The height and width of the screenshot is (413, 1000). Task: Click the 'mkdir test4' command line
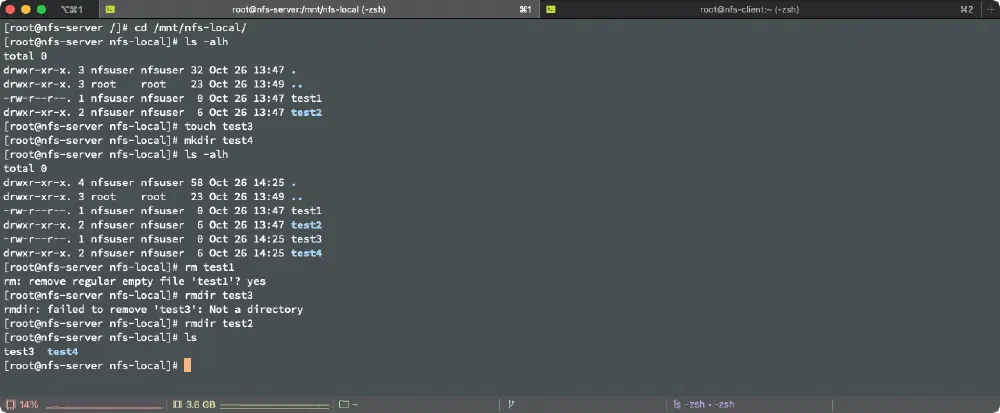(x=128, y=140)
